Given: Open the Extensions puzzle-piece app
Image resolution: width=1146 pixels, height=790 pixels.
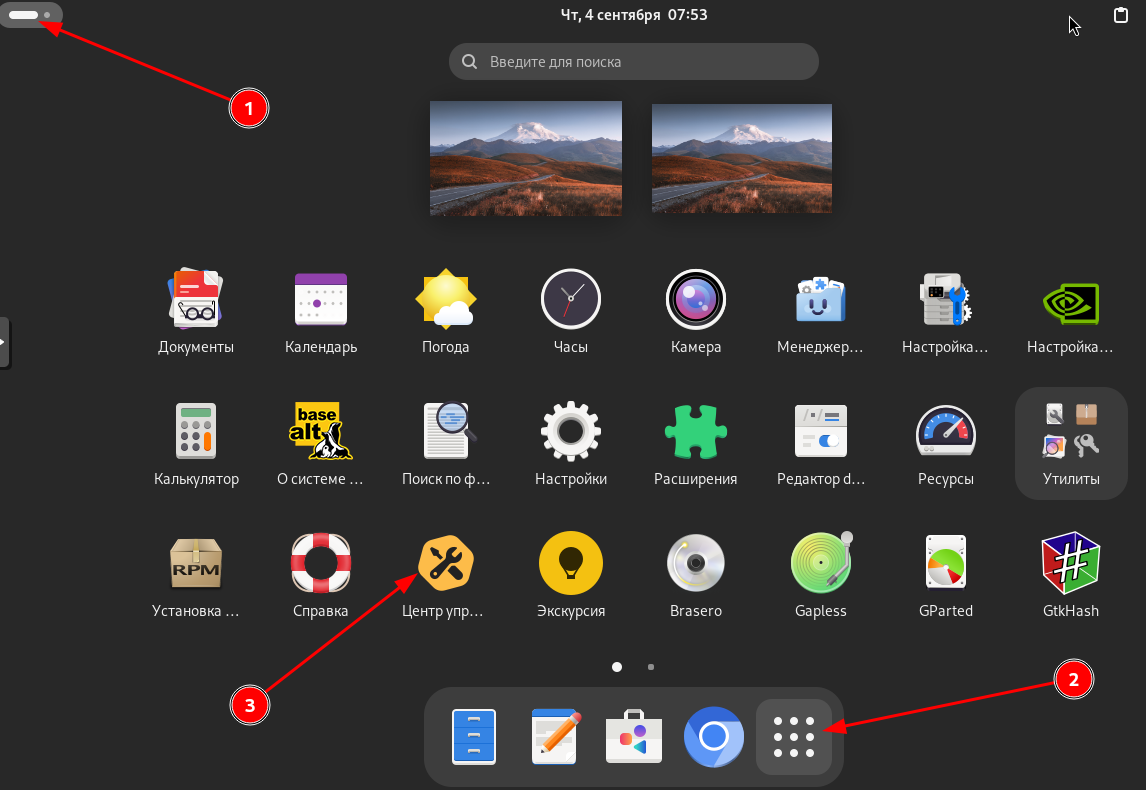Looking at the screenshot, I should click(x=695, y=431).
